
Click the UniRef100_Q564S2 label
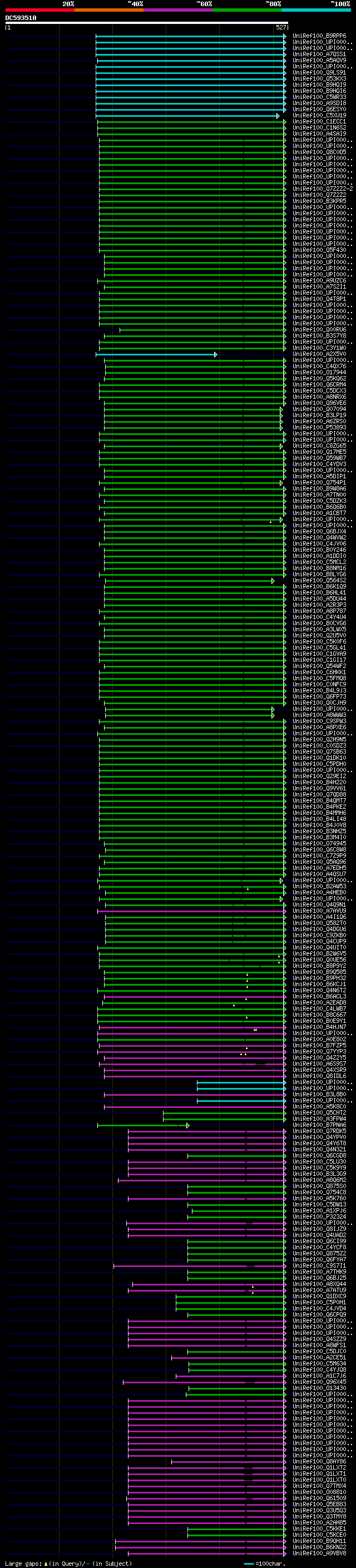[x=319, y=580]
